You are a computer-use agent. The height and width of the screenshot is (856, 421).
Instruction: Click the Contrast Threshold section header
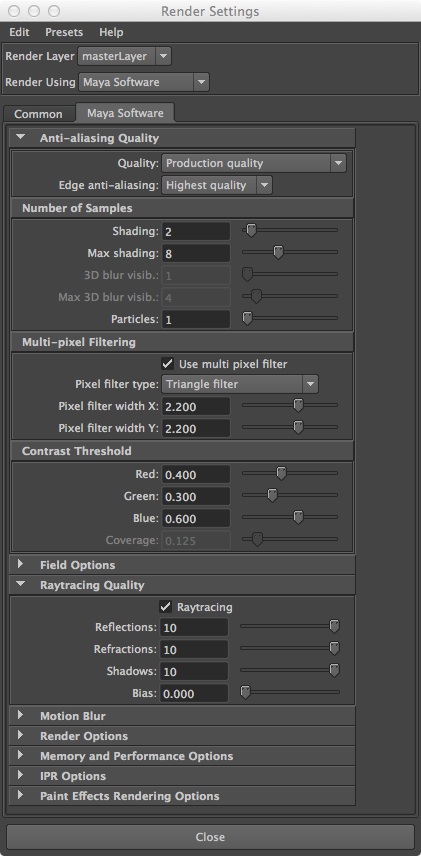point(182,451)
